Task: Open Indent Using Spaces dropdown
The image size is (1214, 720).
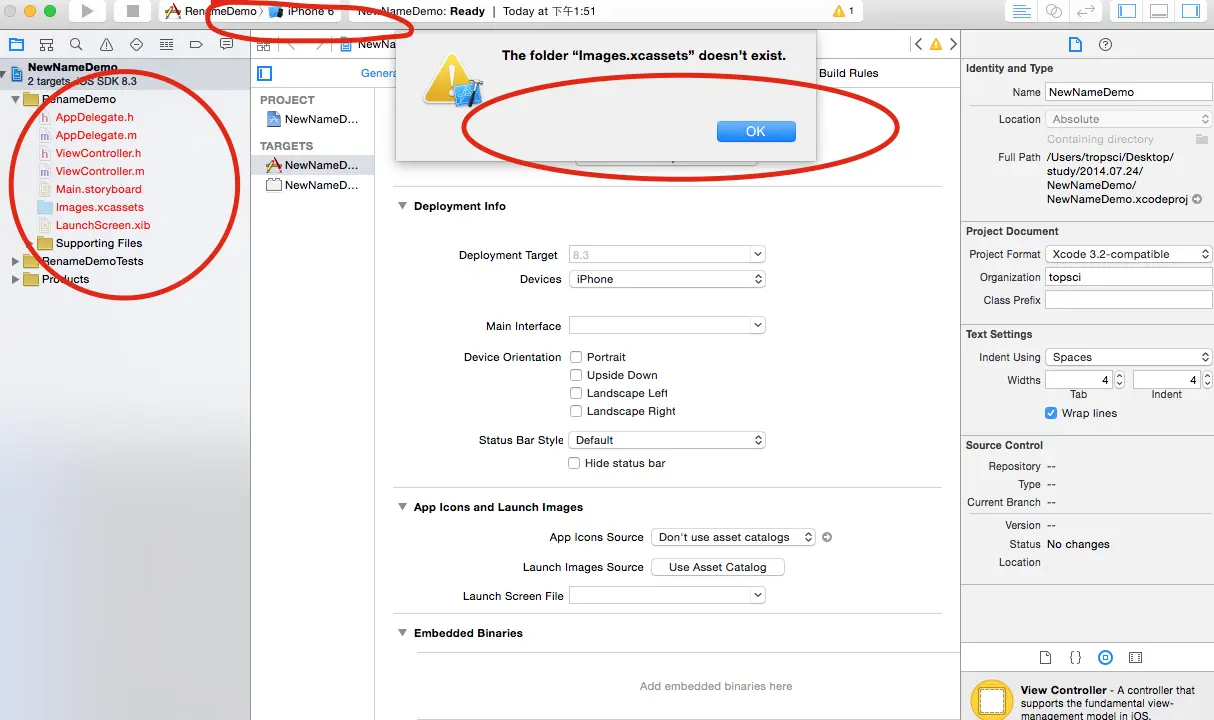Action: click(1129, 357)
